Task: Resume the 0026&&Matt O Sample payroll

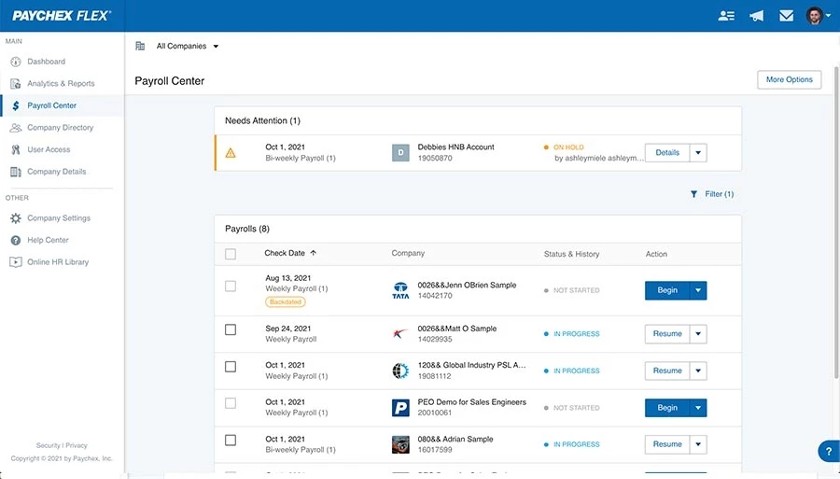Action: click(667, 334)
